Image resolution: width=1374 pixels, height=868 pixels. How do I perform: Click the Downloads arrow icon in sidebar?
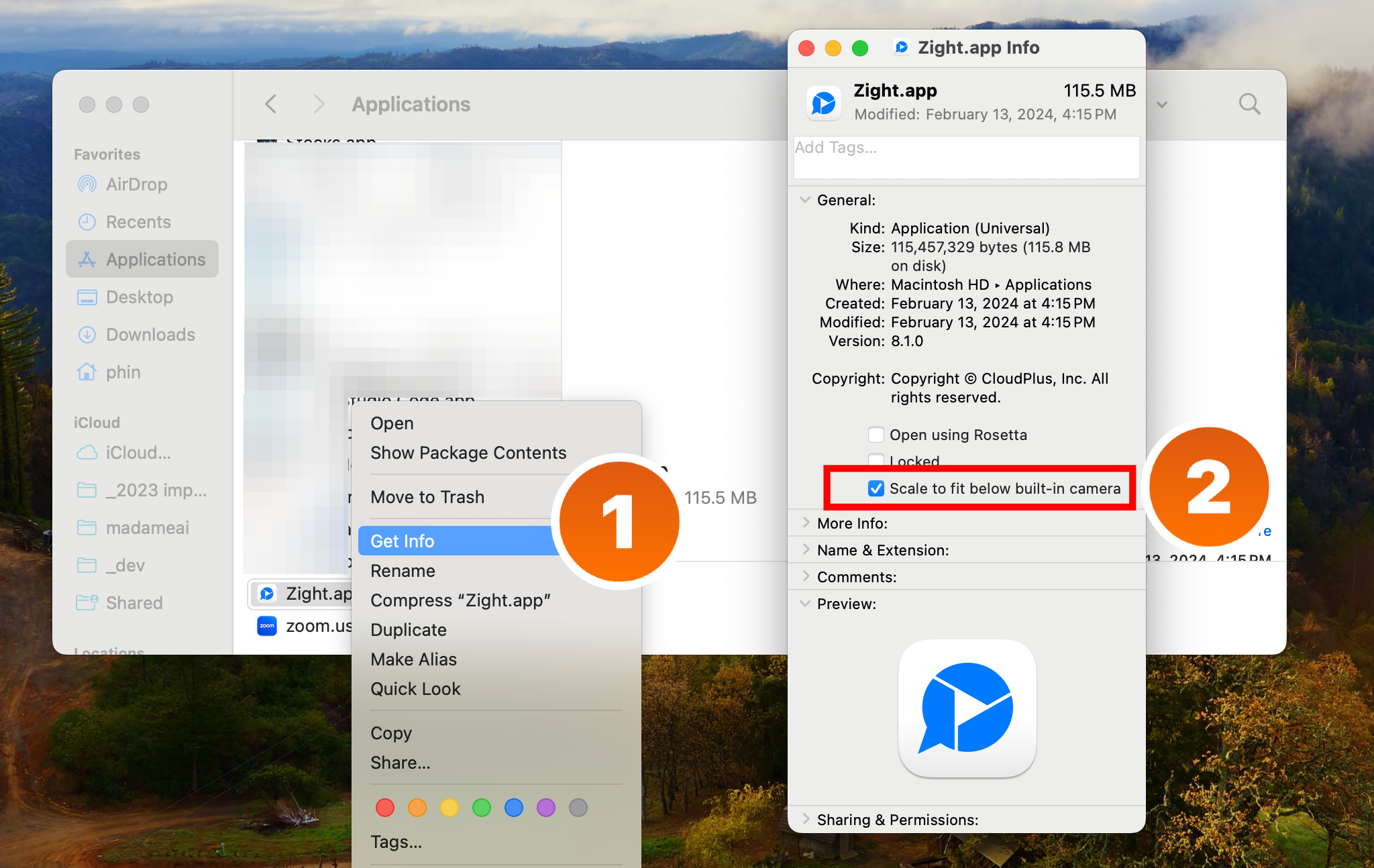[x=87, y=334]
